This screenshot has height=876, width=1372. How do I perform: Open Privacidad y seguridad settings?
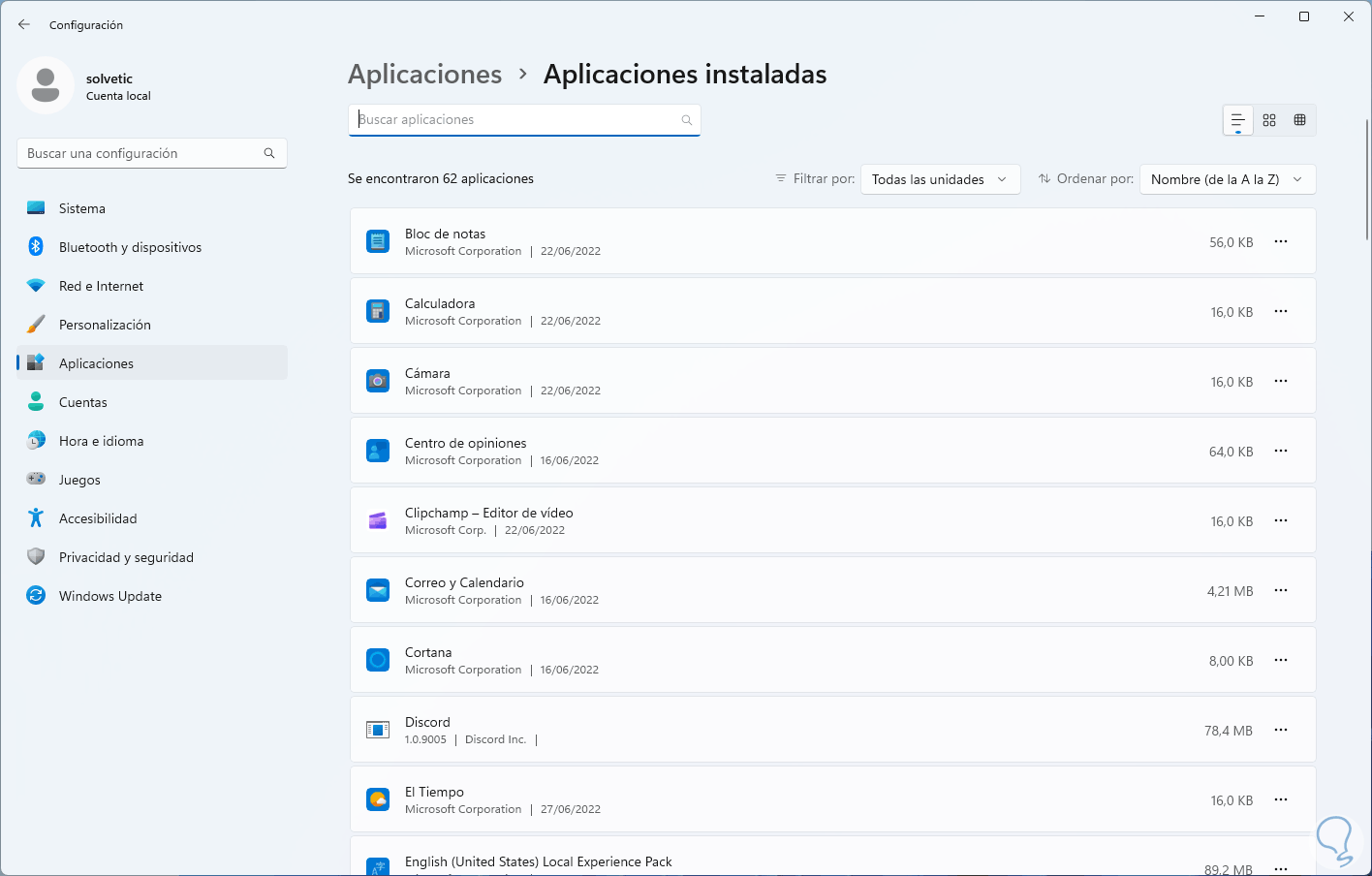[152, 557]
